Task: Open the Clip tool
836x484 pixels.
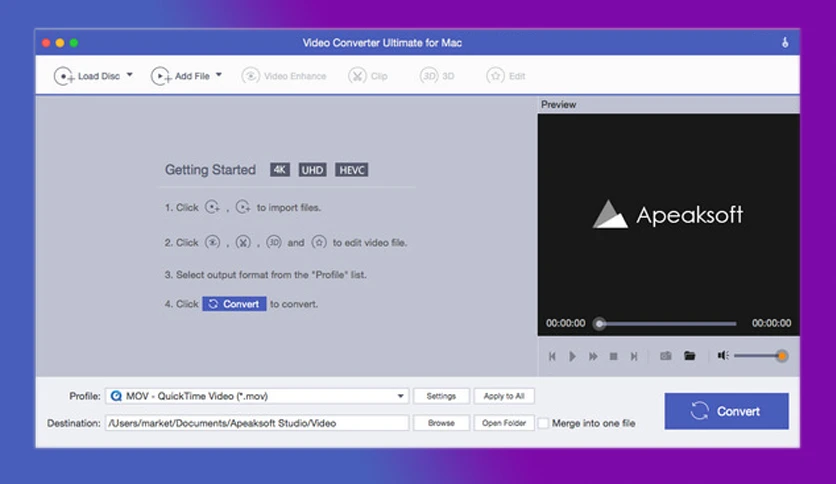Action: click(x=367, y=76)
